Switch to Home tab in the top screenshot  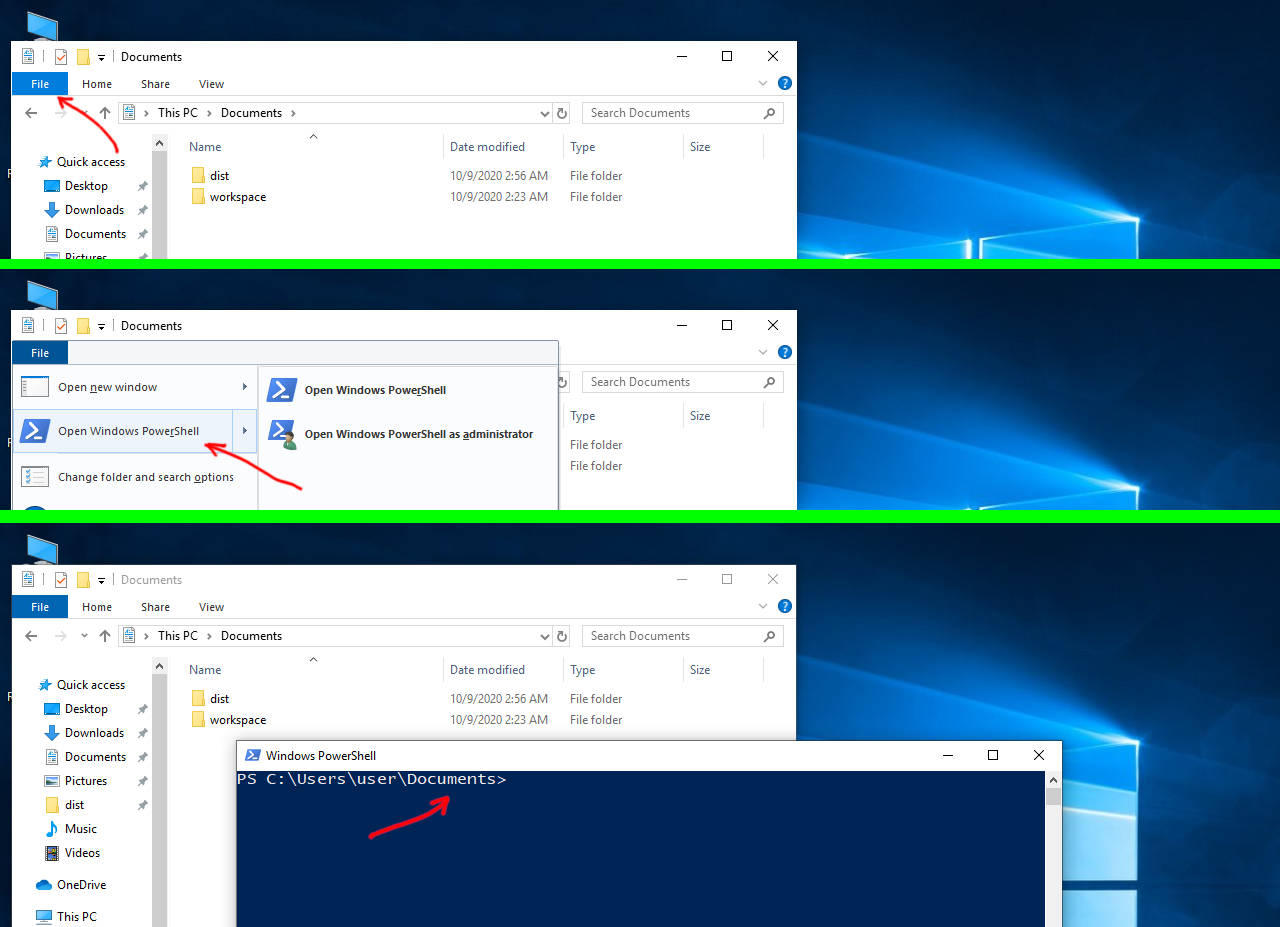(x=97, y=84)
